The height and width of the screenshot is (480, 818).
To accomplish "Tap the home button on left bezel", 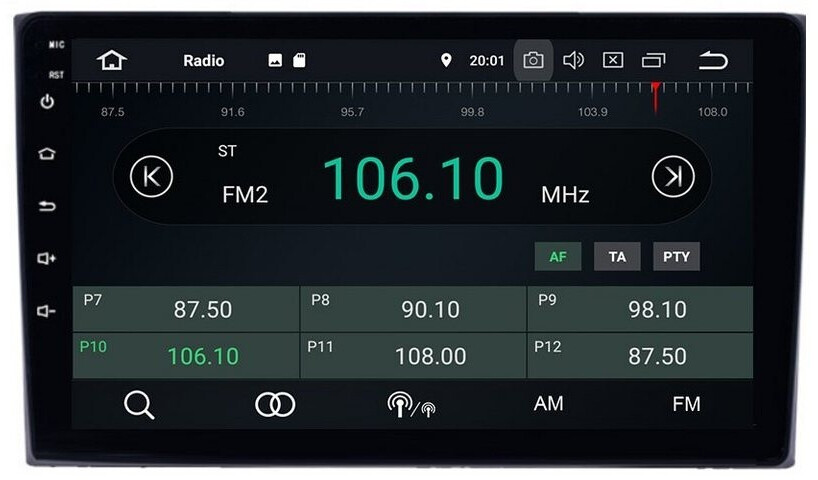I will tap(47, 154).
